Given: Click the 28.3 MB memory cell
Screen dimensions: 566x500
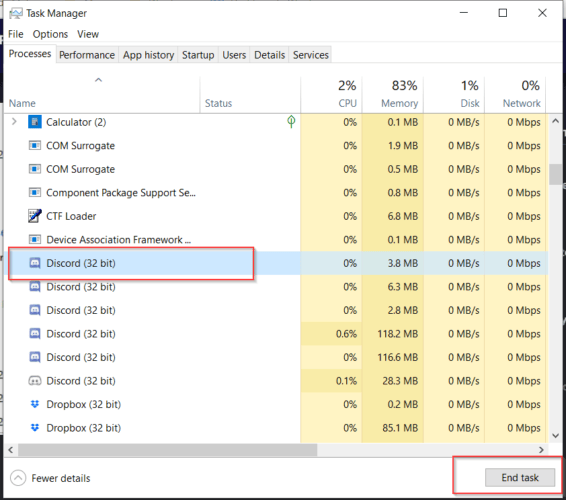Looking at the screenshot, I should pyautogui.click(x=393, y=381).
